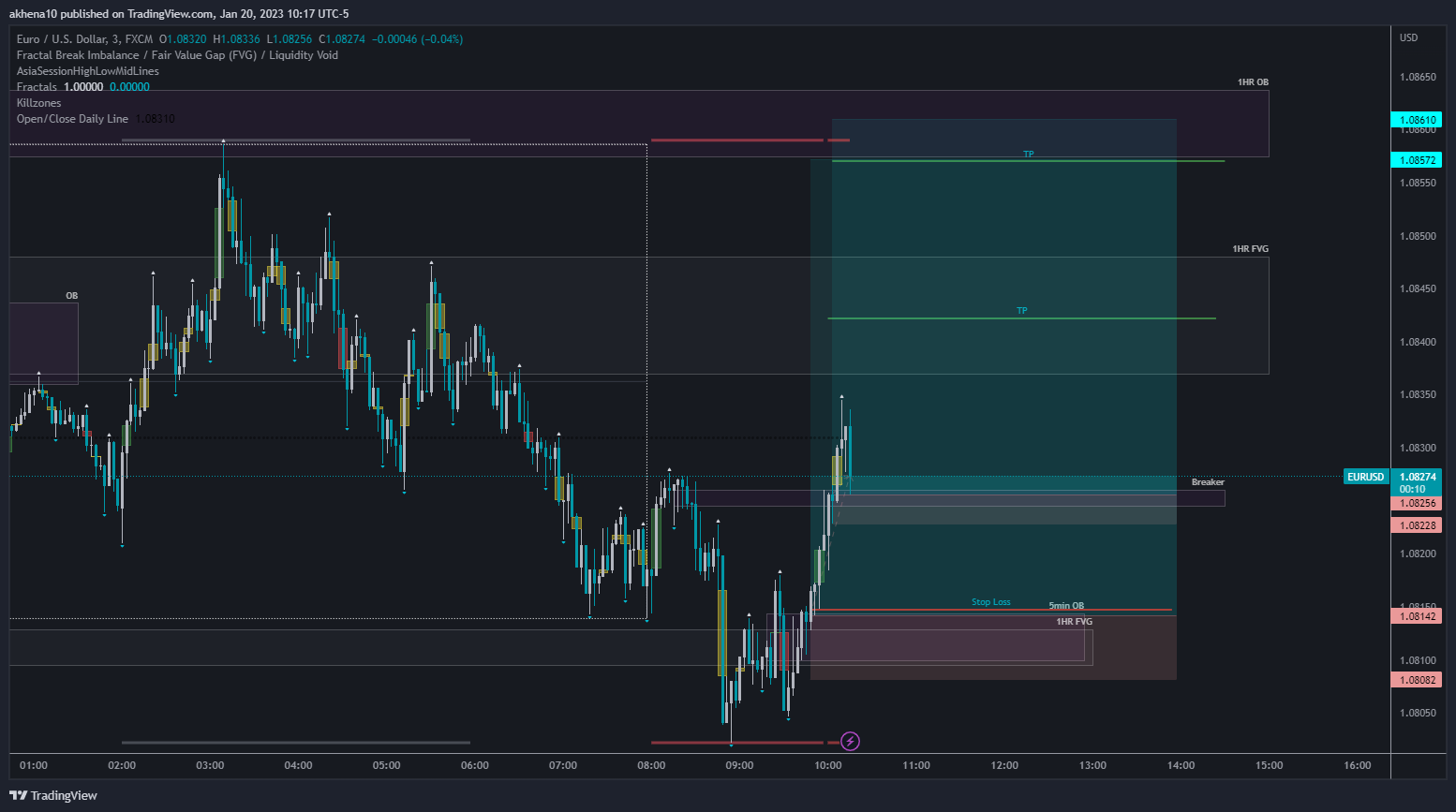Click the Fractals 0.00000 value
This screenshot has height=812, width=1456.
129,87
